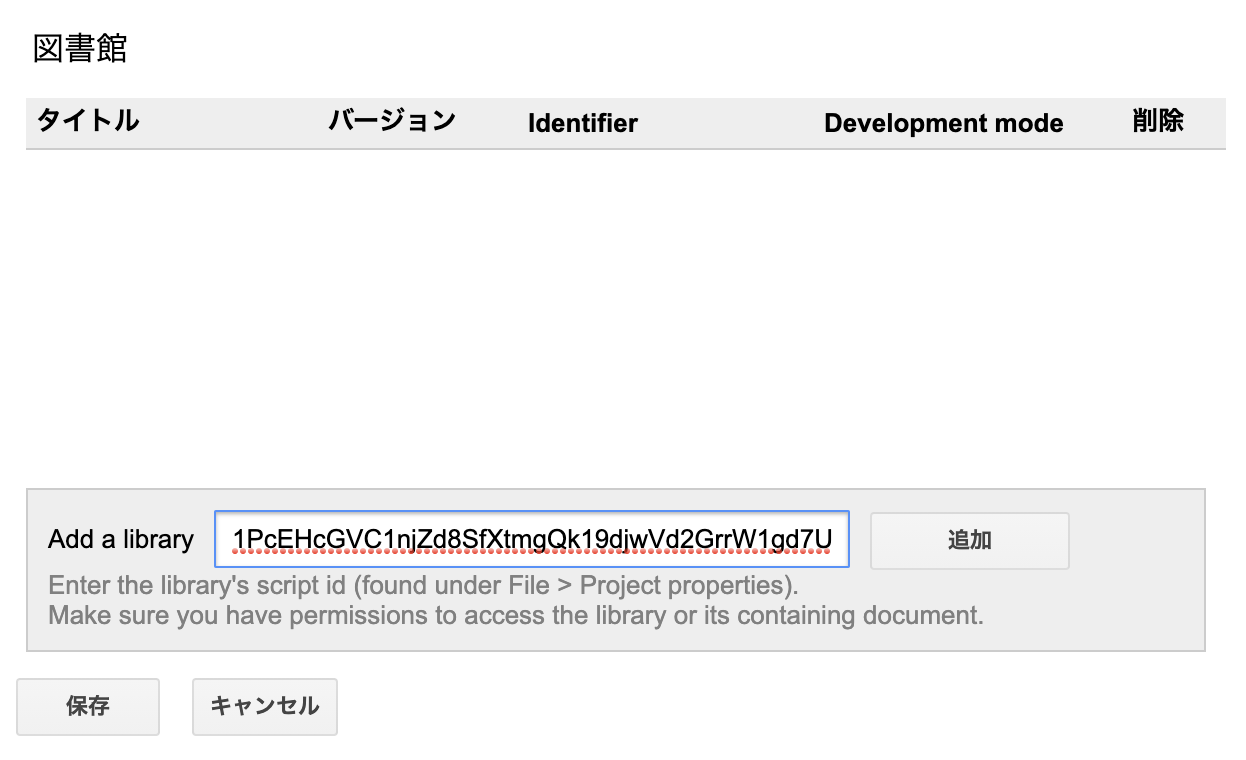Click inside the empty library list area
The image size is (1246, 760).
coord(620,310)
